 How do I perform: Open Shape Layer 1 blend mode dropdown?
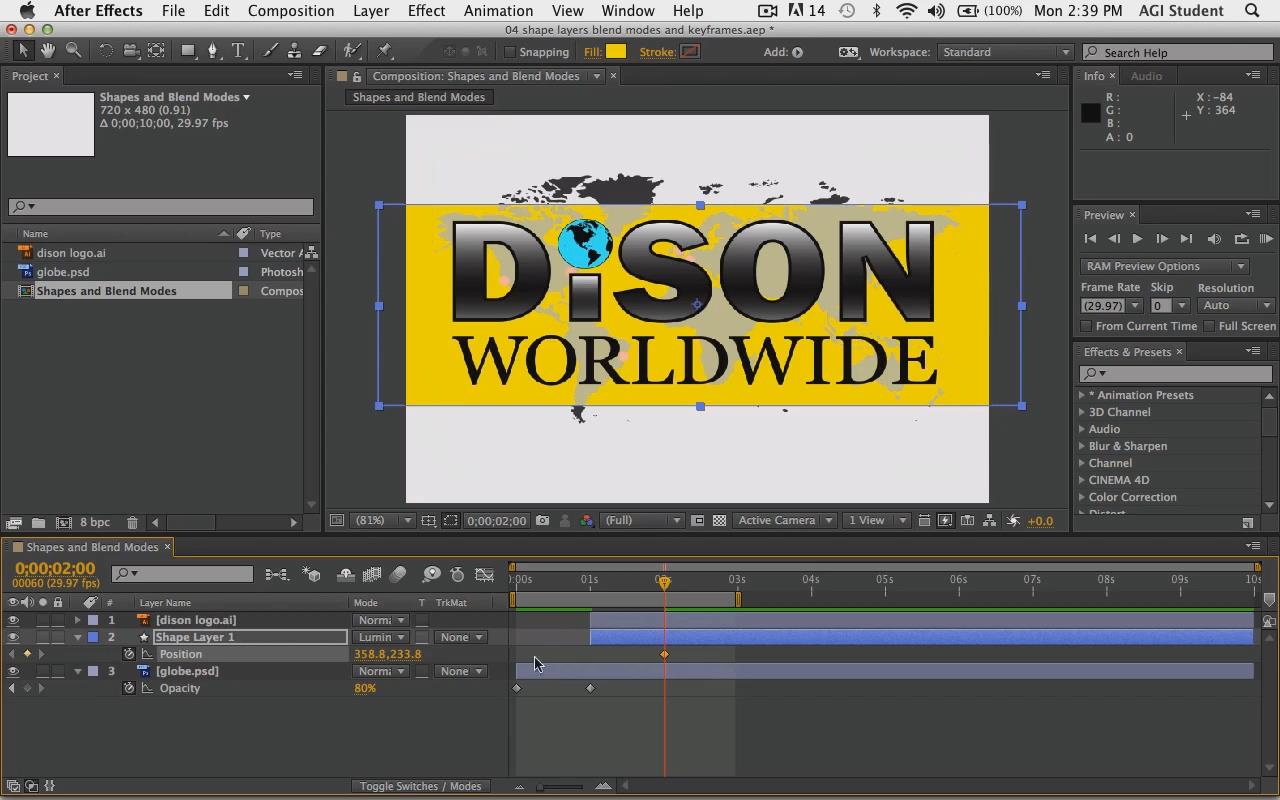pos(381,637)
